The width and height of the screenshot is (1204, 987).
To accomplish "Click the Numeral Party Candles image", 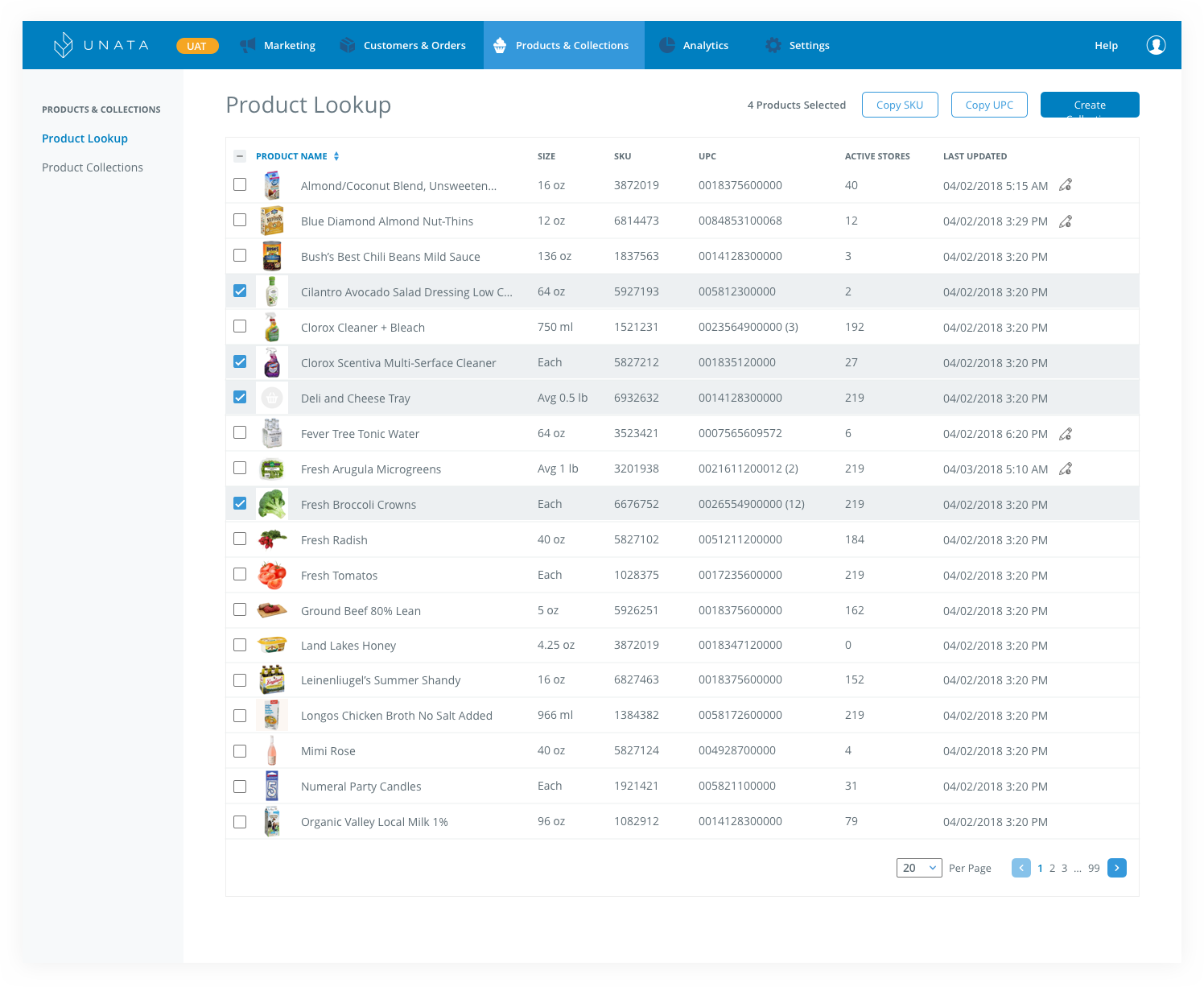I will tap(272, 786).
